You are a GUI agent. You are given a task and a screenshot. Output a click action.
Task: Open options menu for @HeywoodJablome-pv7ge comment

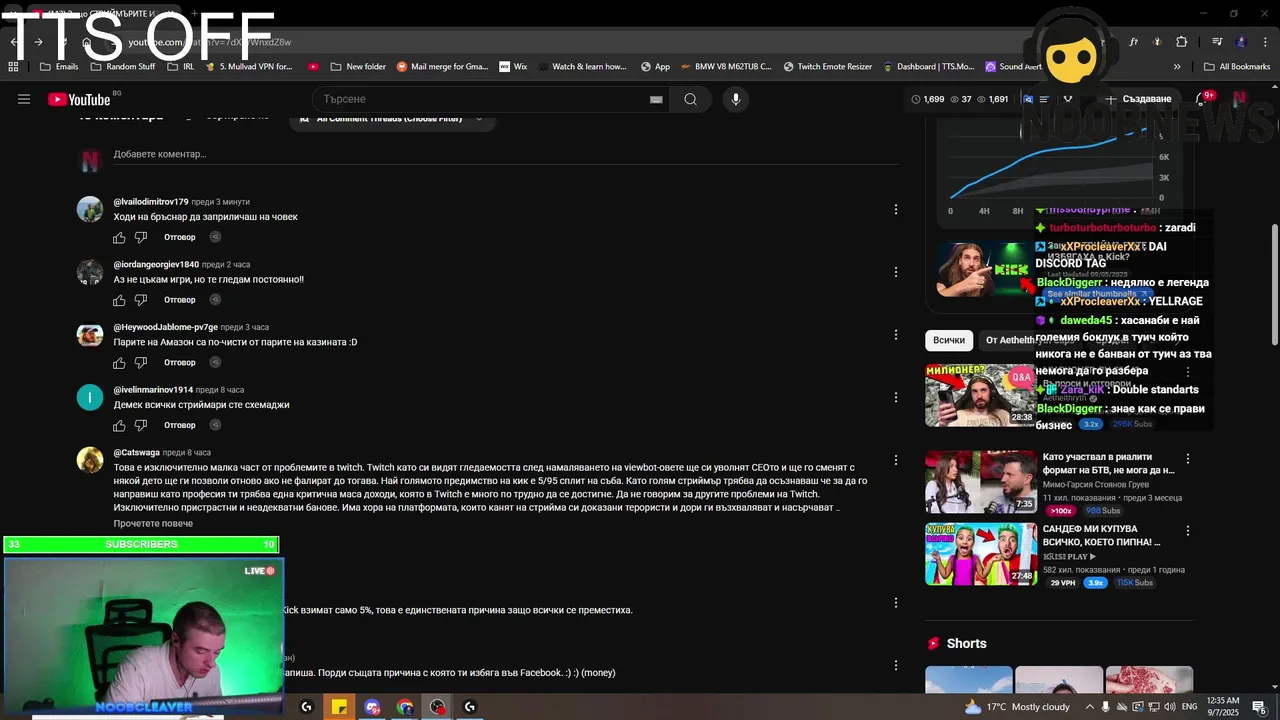tap(896, 334)
